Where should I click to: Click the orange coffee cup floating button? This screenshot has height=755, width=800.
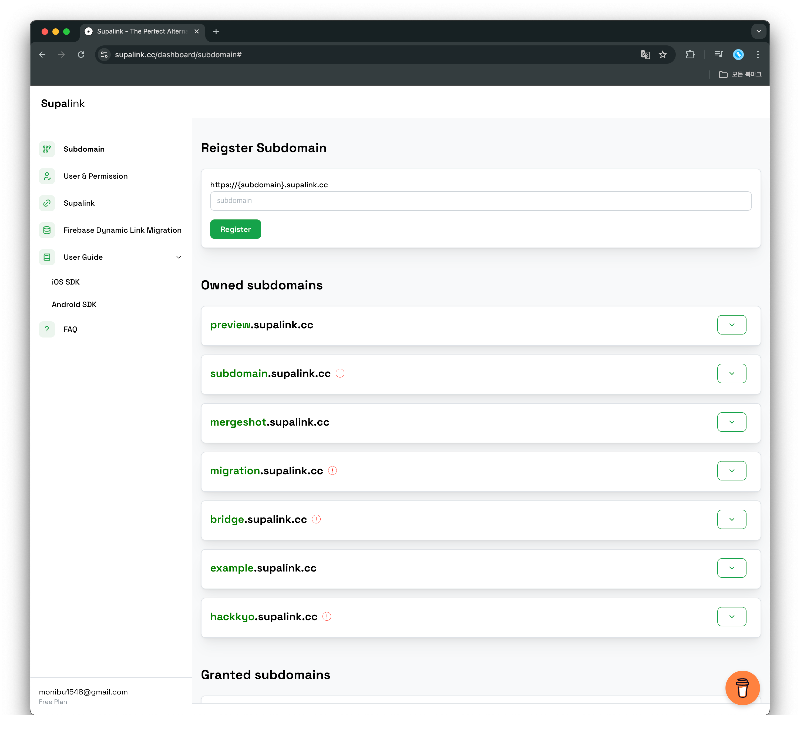click(x=742, y=688)
